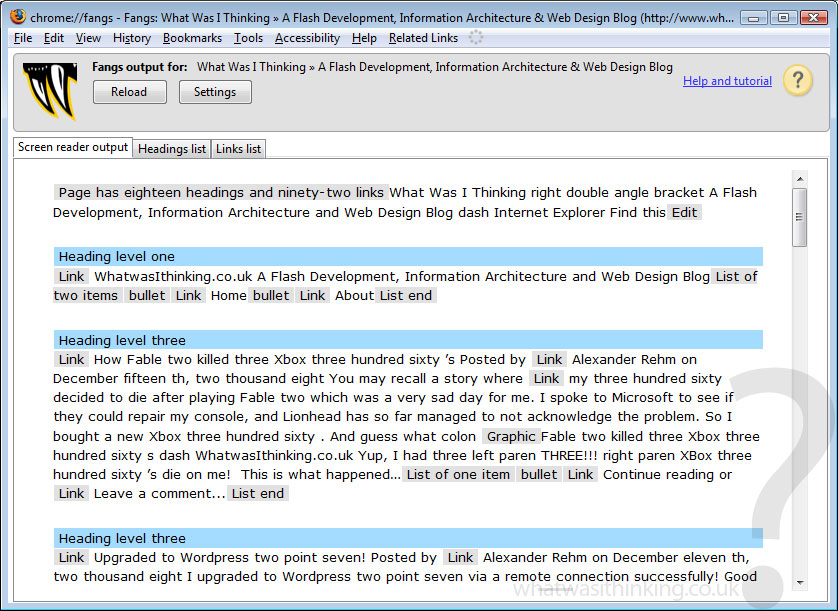Screen dimensions: 838x611
Task: Open the Tools menu
Action: tap(248, 38)
